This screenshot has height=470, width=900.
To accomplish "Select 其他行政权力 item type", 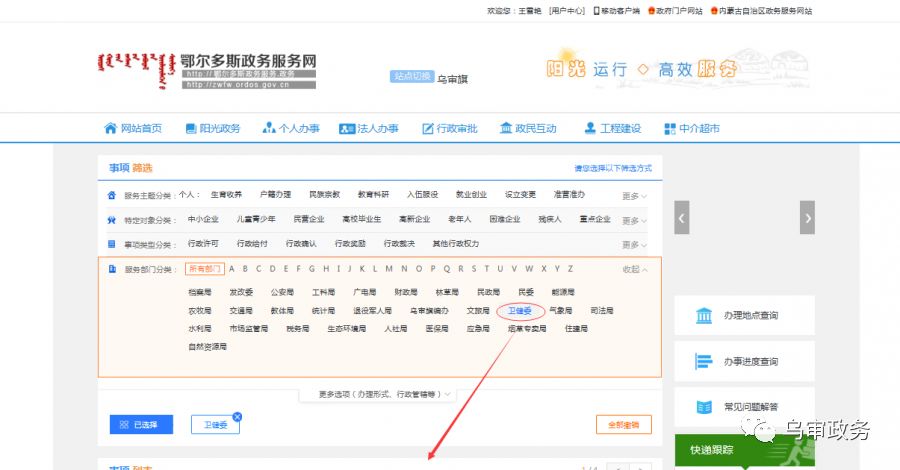I will (456, 243).
